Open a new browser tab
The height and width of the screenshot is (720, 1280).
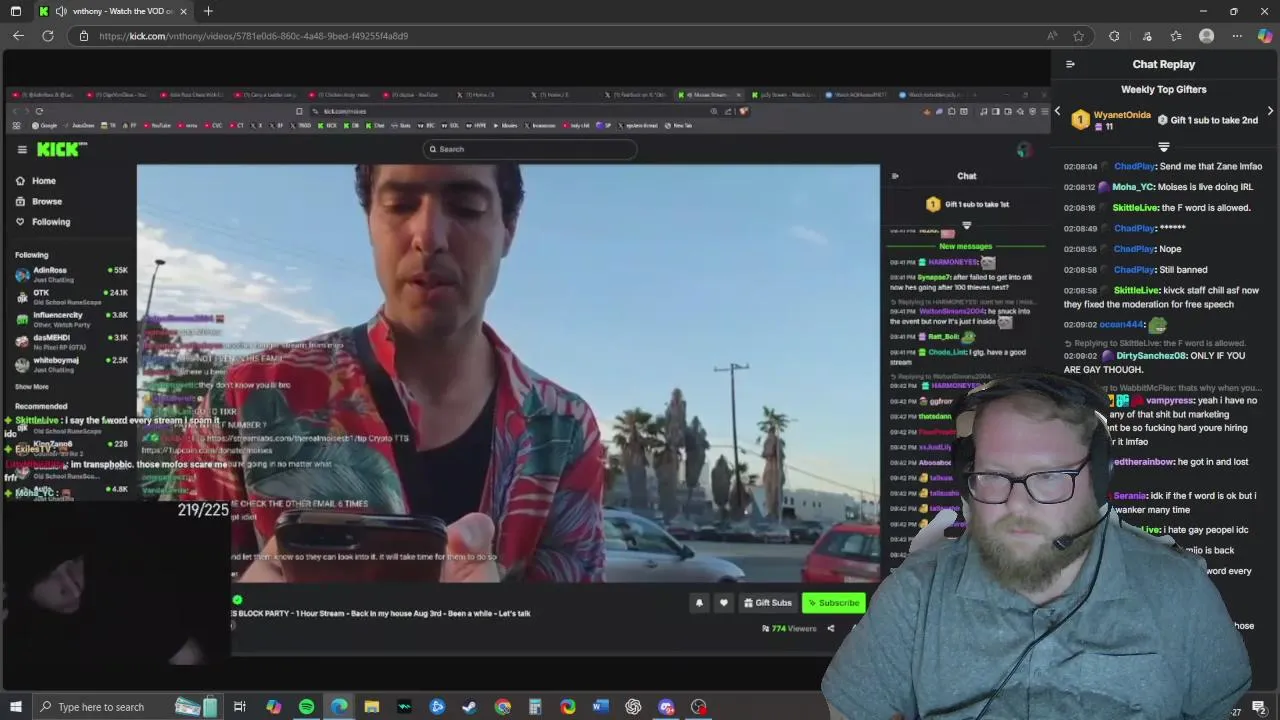208,11
